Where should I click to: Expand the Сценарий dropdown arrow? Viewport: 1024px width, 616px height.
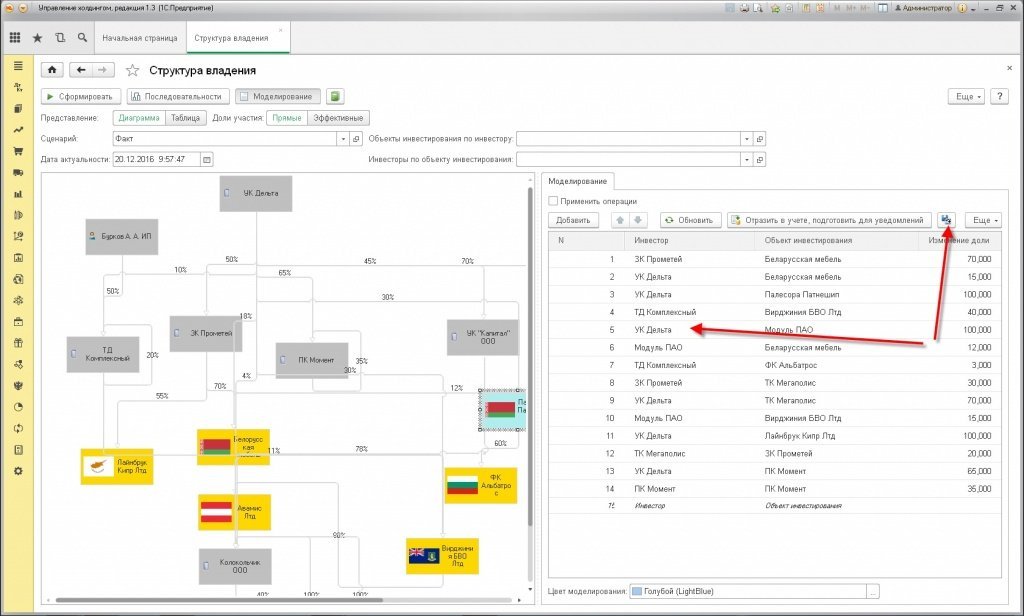(343, 138)
